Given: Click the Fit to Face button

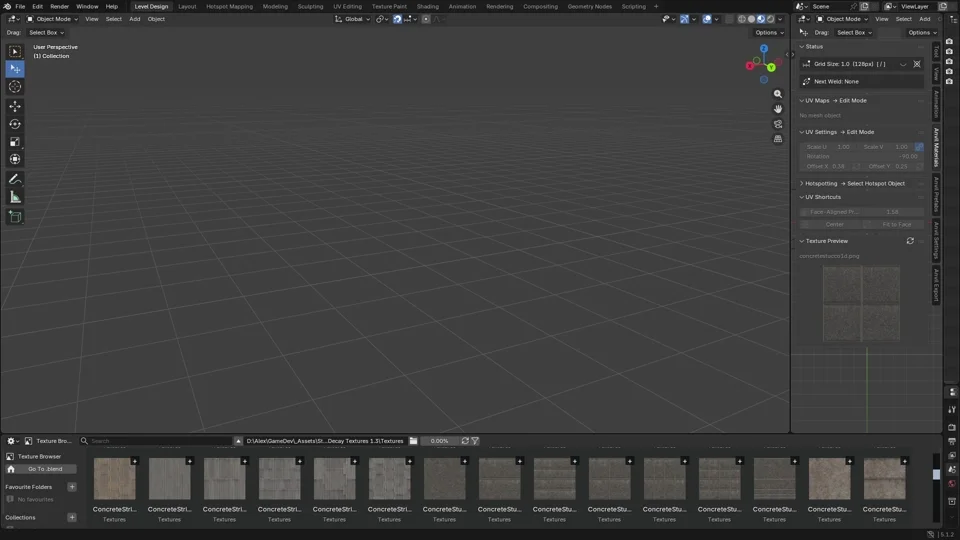Looking at the screenshot, I should point(896,224).
